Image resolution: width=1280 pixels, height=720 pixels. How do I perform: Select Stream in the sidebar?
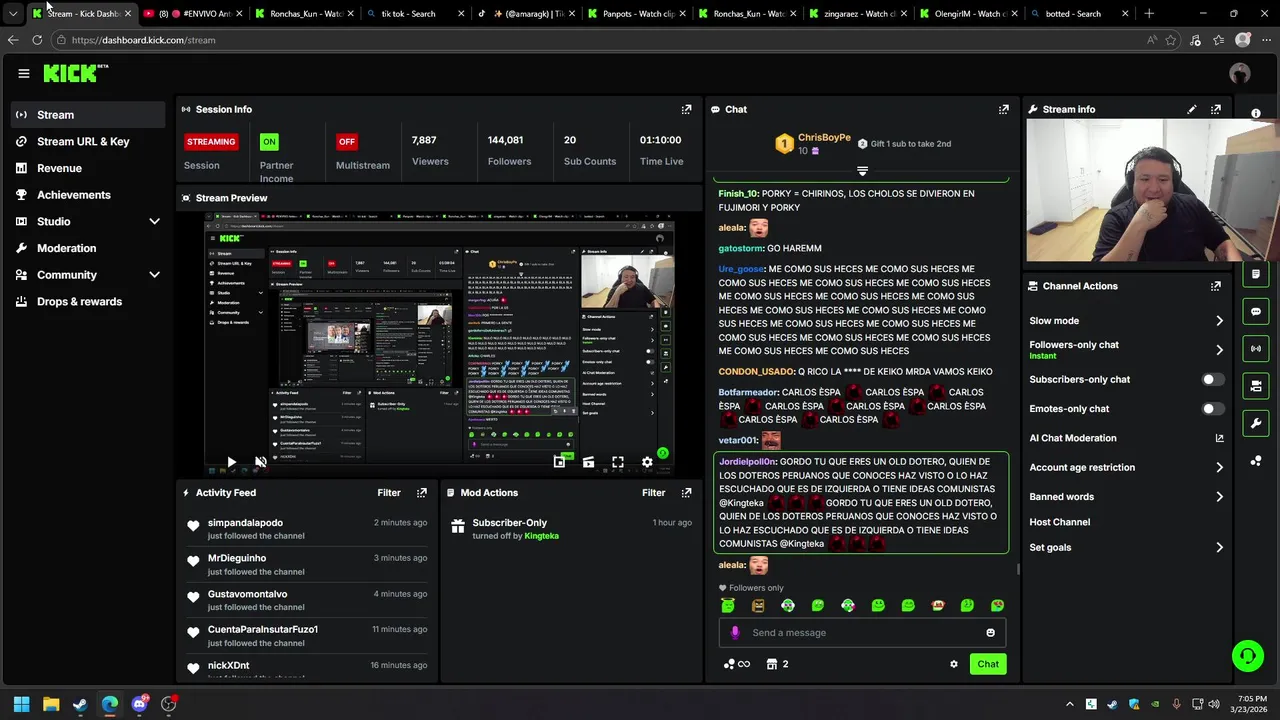pos(88,115)
